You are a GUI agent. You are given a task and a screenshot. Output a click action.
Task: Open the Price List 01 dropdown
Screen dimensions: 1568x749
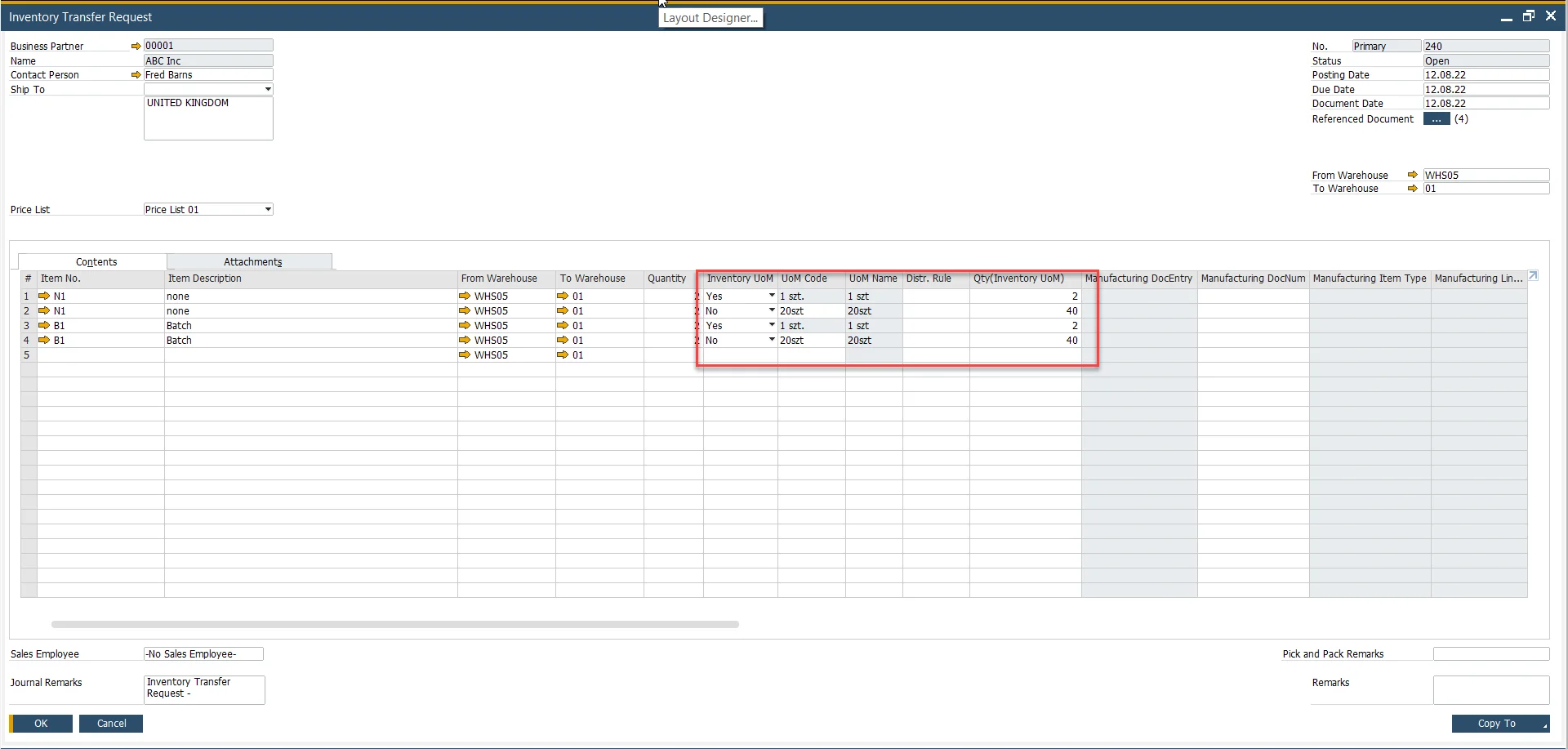267,209
